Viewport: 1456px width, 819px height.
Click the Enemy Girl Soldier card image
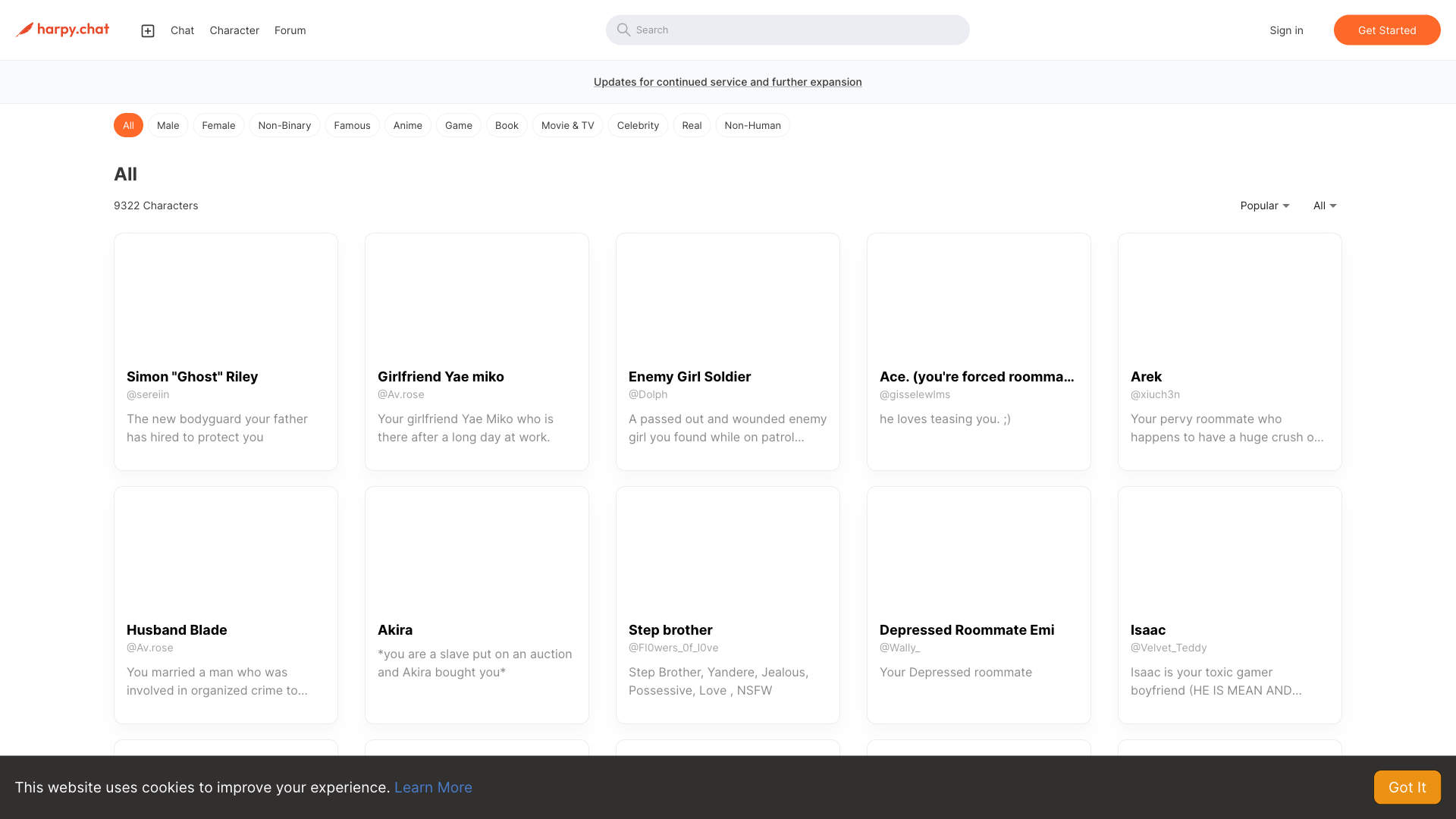[x=728, y=296]
